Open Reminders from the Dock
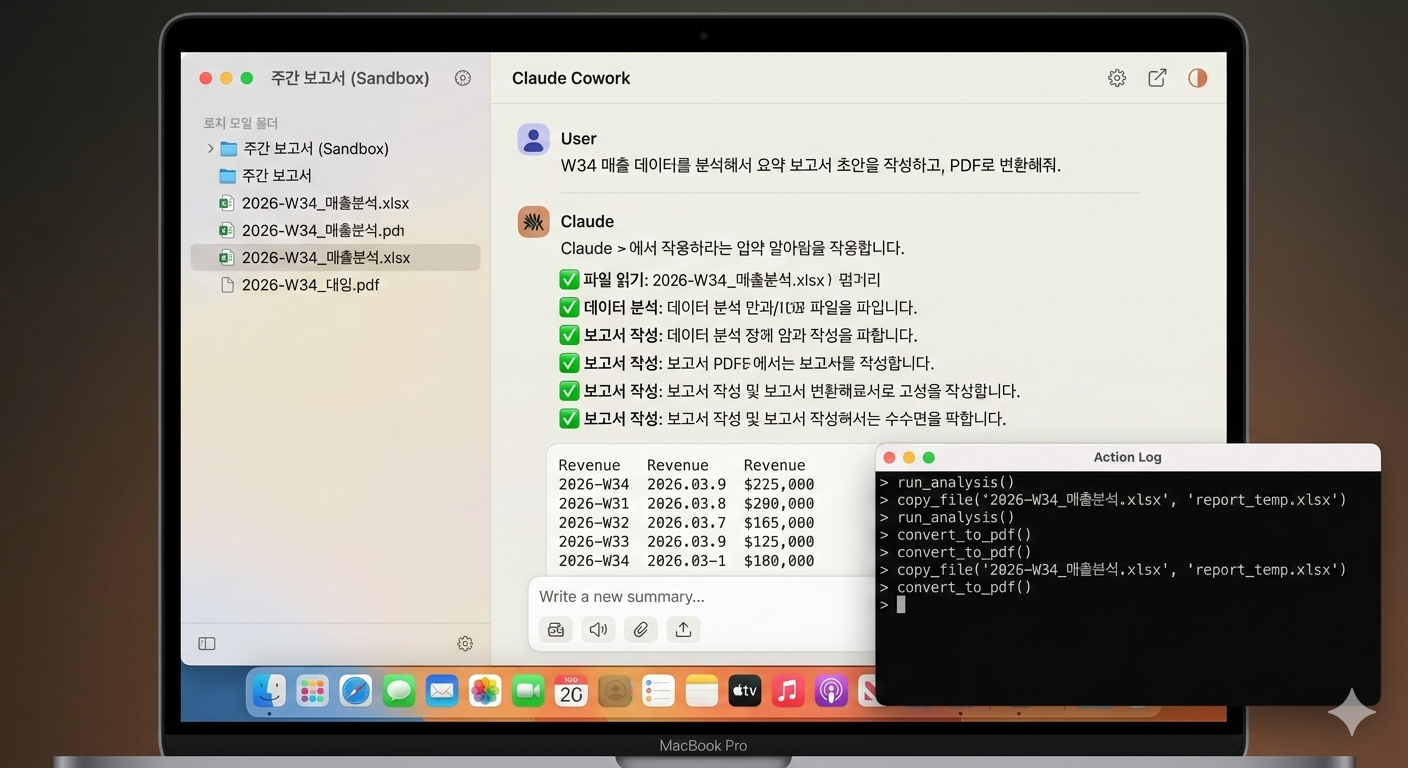 coord(658,691)
